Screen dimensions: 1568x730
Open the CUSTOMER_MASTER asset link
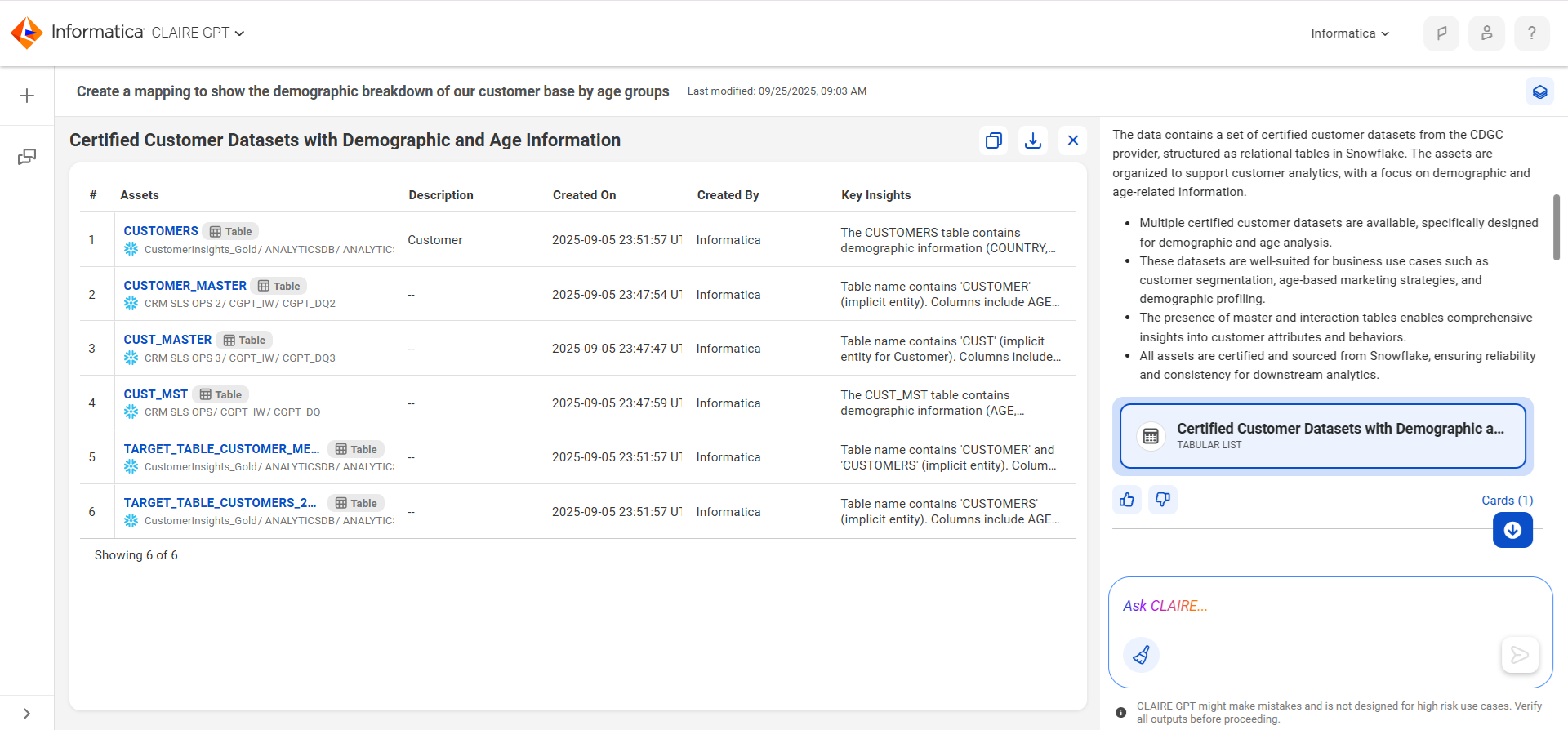tap(185, 286)
